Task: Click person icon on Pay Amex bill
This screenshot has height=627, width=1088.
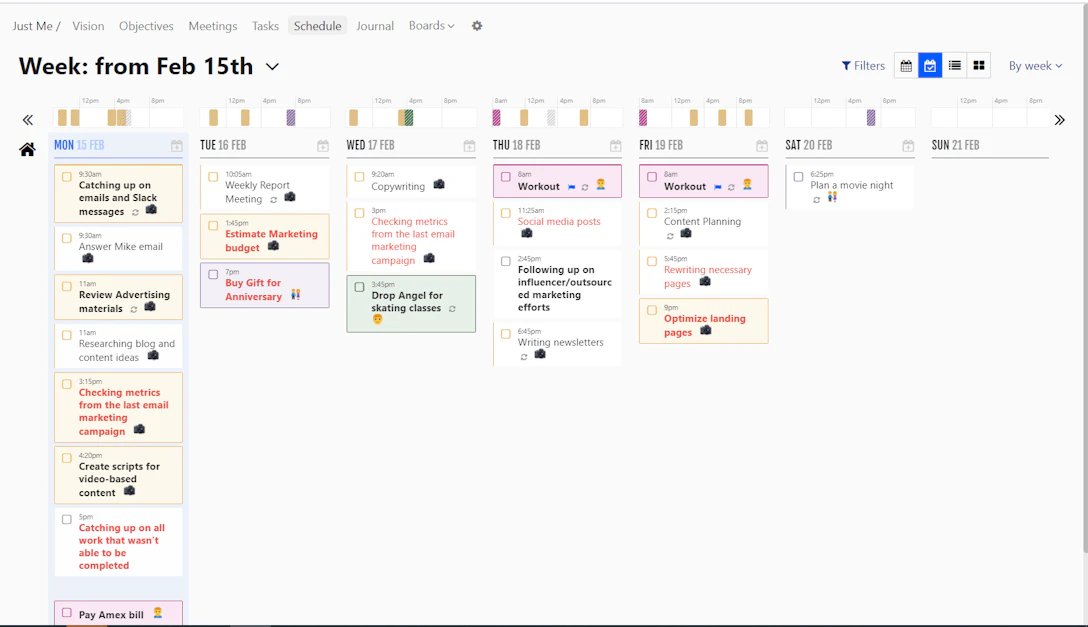Action: tap(158, 612)
